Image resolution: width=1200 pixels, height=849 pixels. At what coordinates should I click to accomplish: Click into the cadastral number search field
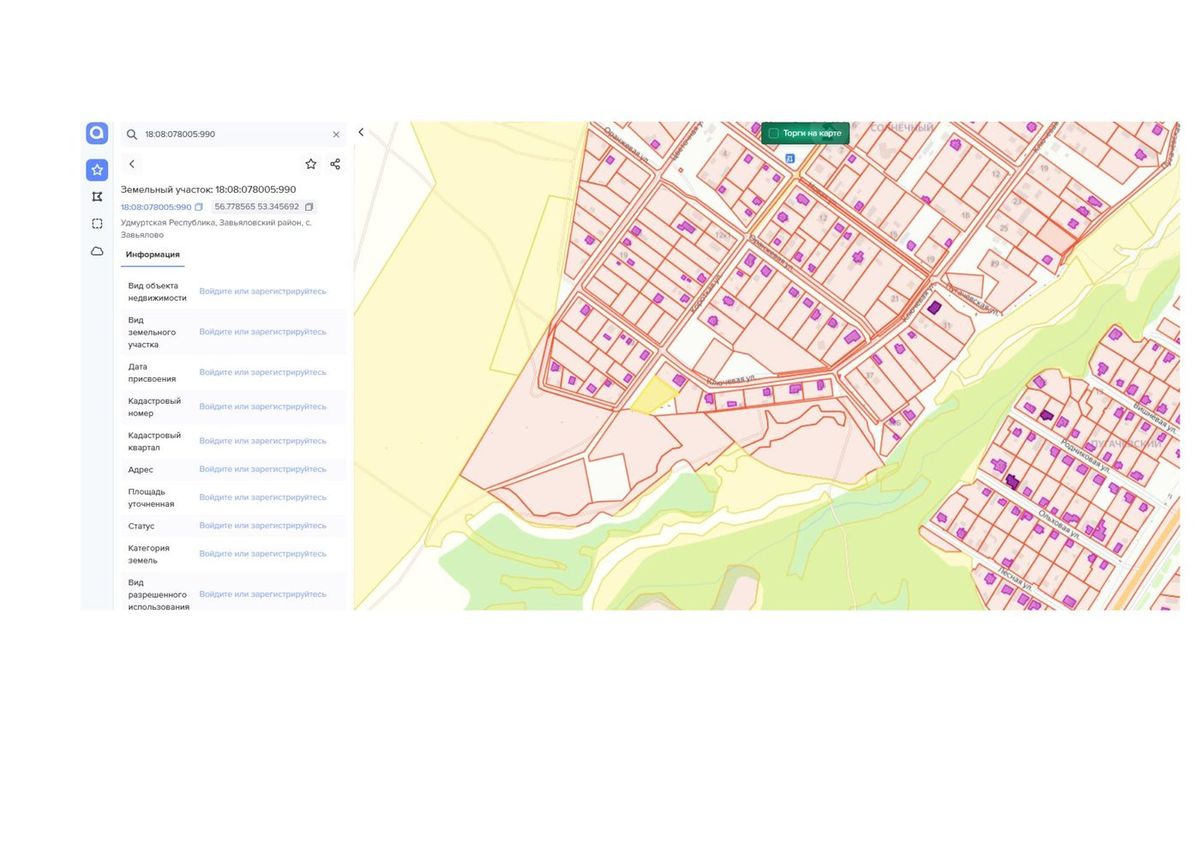pyautogui.click(x=236, y=134)
